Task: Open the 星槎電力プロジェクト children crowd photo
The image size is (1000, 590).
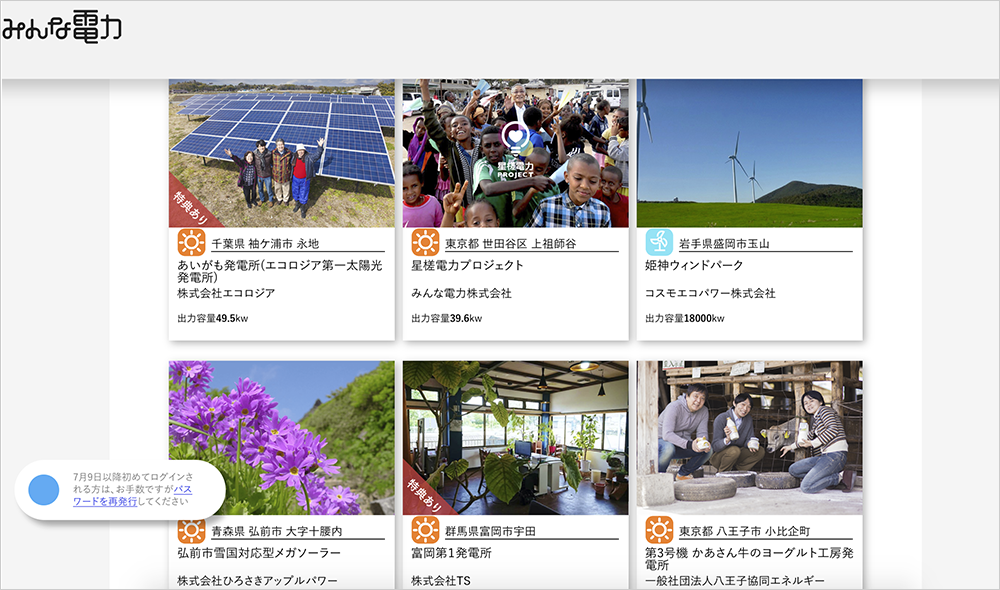Action: pyautogui.click(x=515, y=153)
